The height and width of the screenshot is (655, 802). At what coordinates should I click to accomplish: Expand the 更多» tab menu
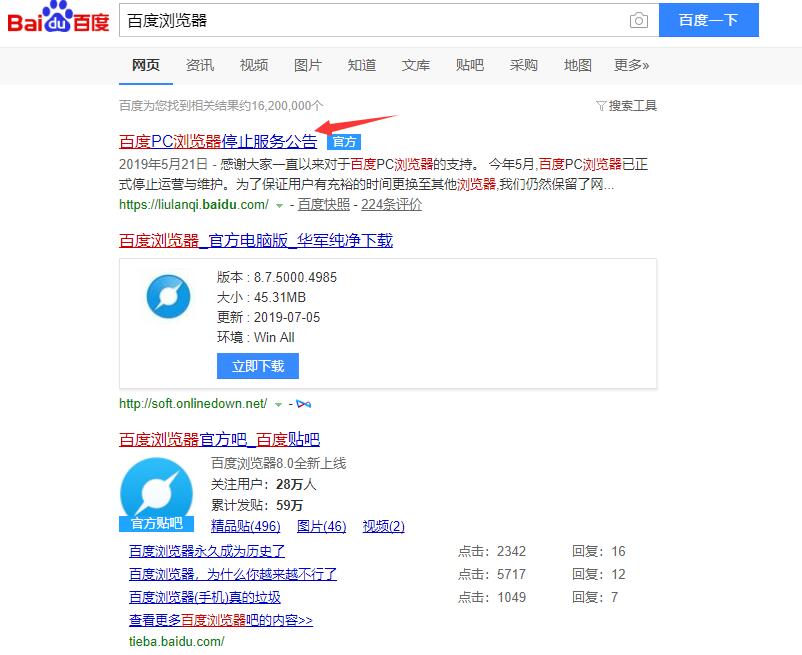(631, 65)
